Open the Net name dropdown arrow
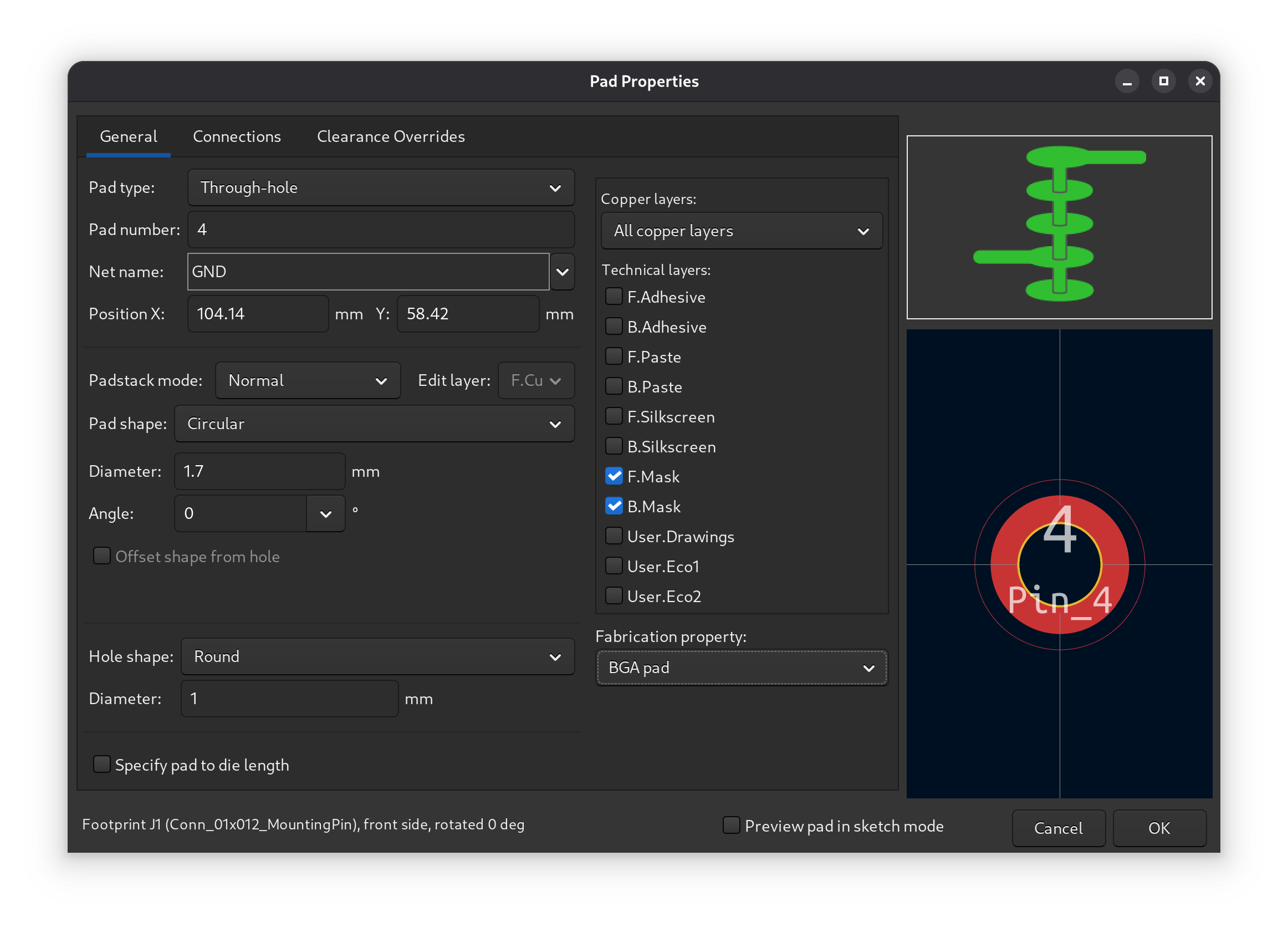The height and width of the screenshot is (927, 1288). tap(562, 272)
